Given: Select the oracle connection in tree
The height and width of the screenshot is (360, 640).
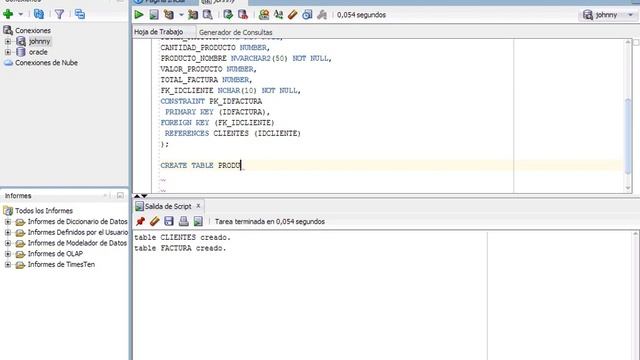Looking at the screenshot, I should [38, 52].
